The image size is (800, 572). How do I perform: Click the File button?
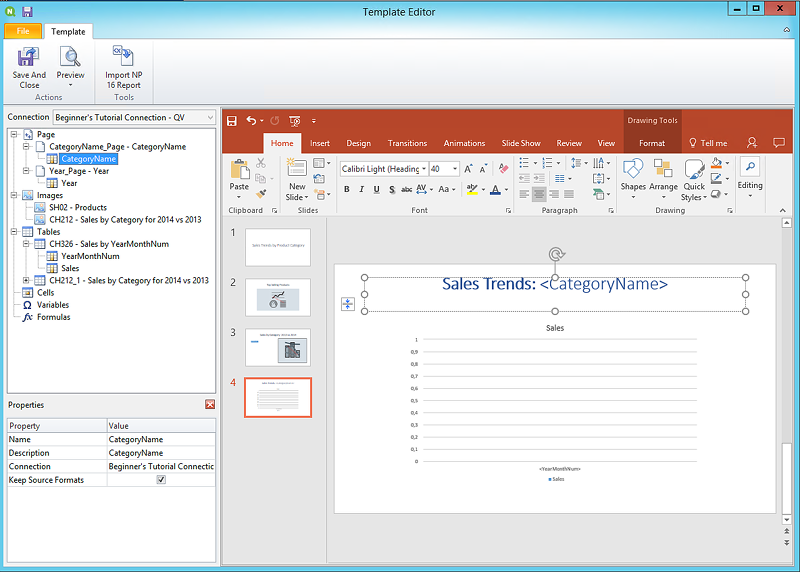22,32
